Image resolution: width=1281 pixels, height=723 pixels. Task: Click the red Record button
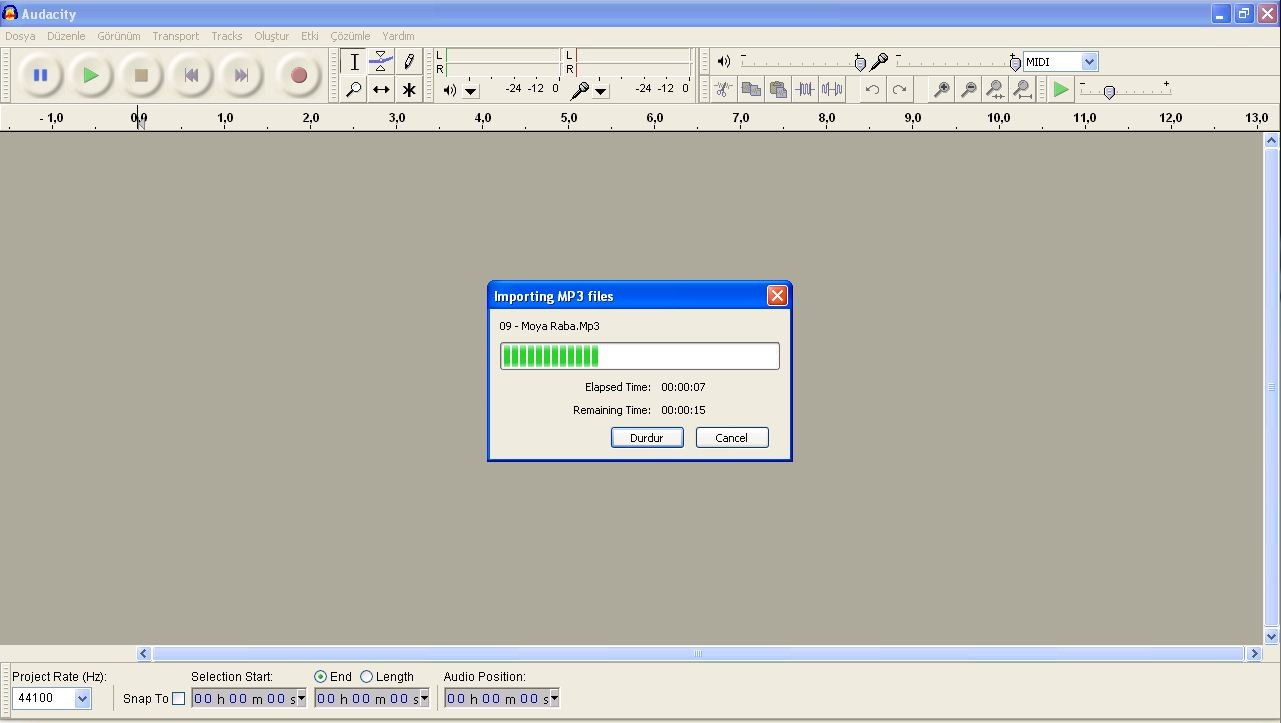(298, 75)
